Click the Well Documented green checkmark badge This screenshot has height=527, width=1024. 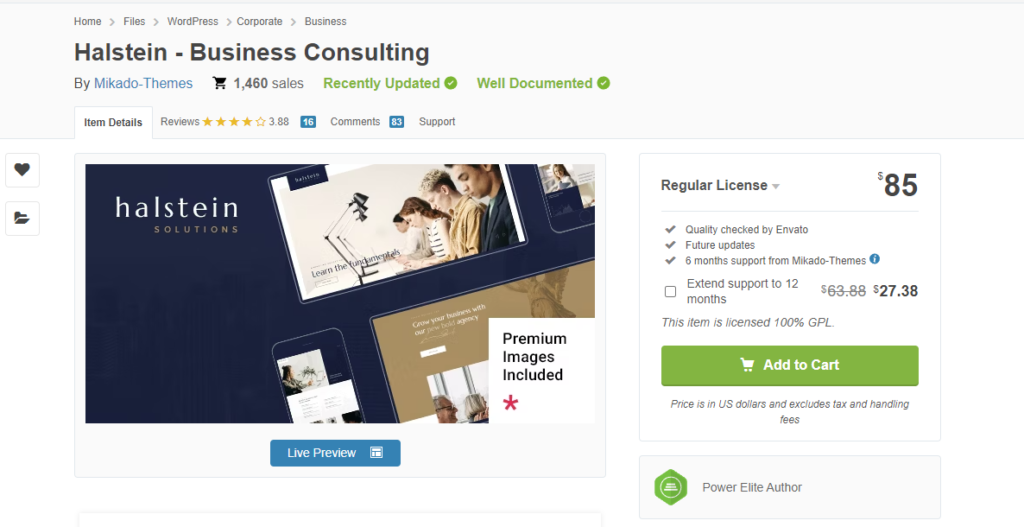(x=603, y=84)
